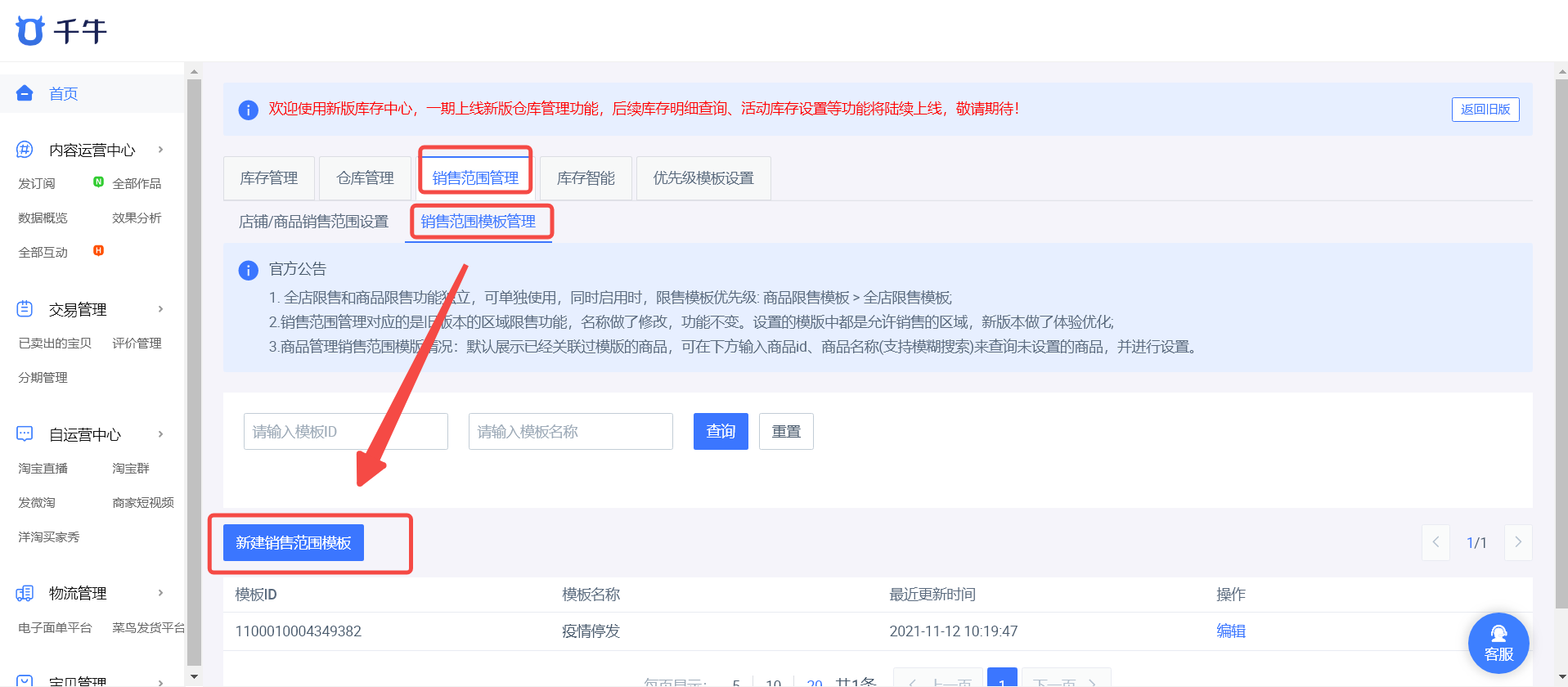
Task: Open 商家短视频 sidebar link
Action: [x=143, y=502]
